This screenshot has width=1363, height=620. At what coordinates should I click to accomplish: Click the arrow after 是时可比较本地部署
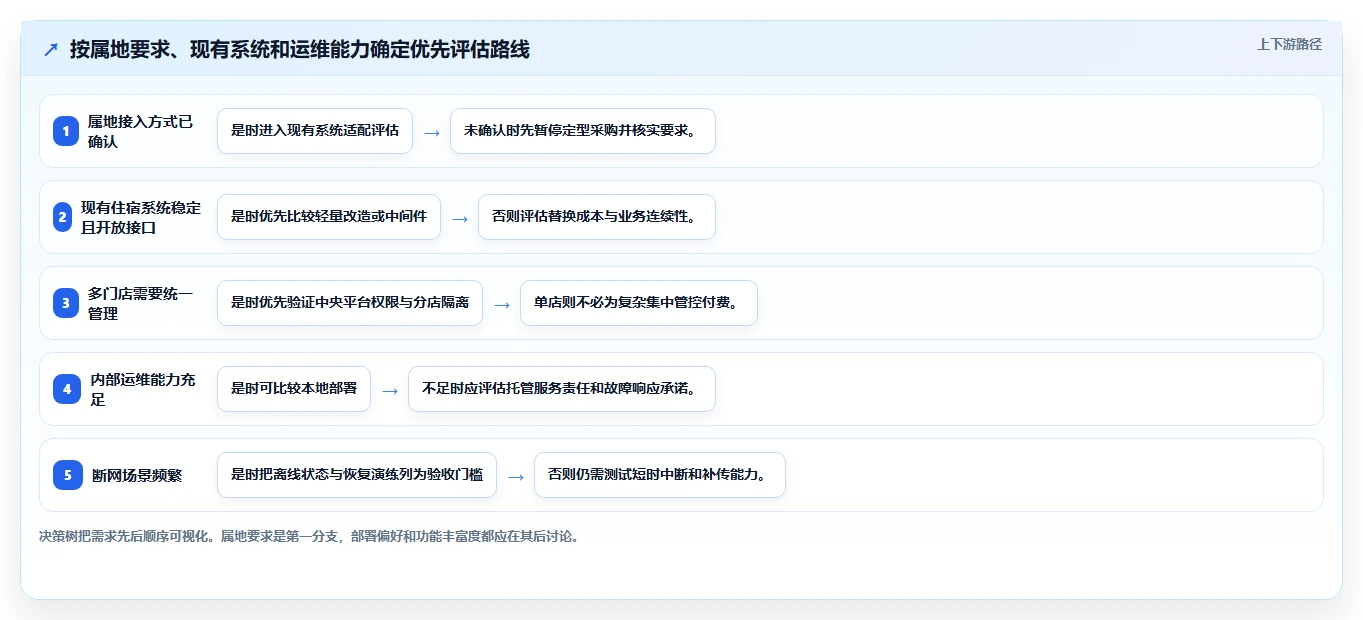[390, 390]
